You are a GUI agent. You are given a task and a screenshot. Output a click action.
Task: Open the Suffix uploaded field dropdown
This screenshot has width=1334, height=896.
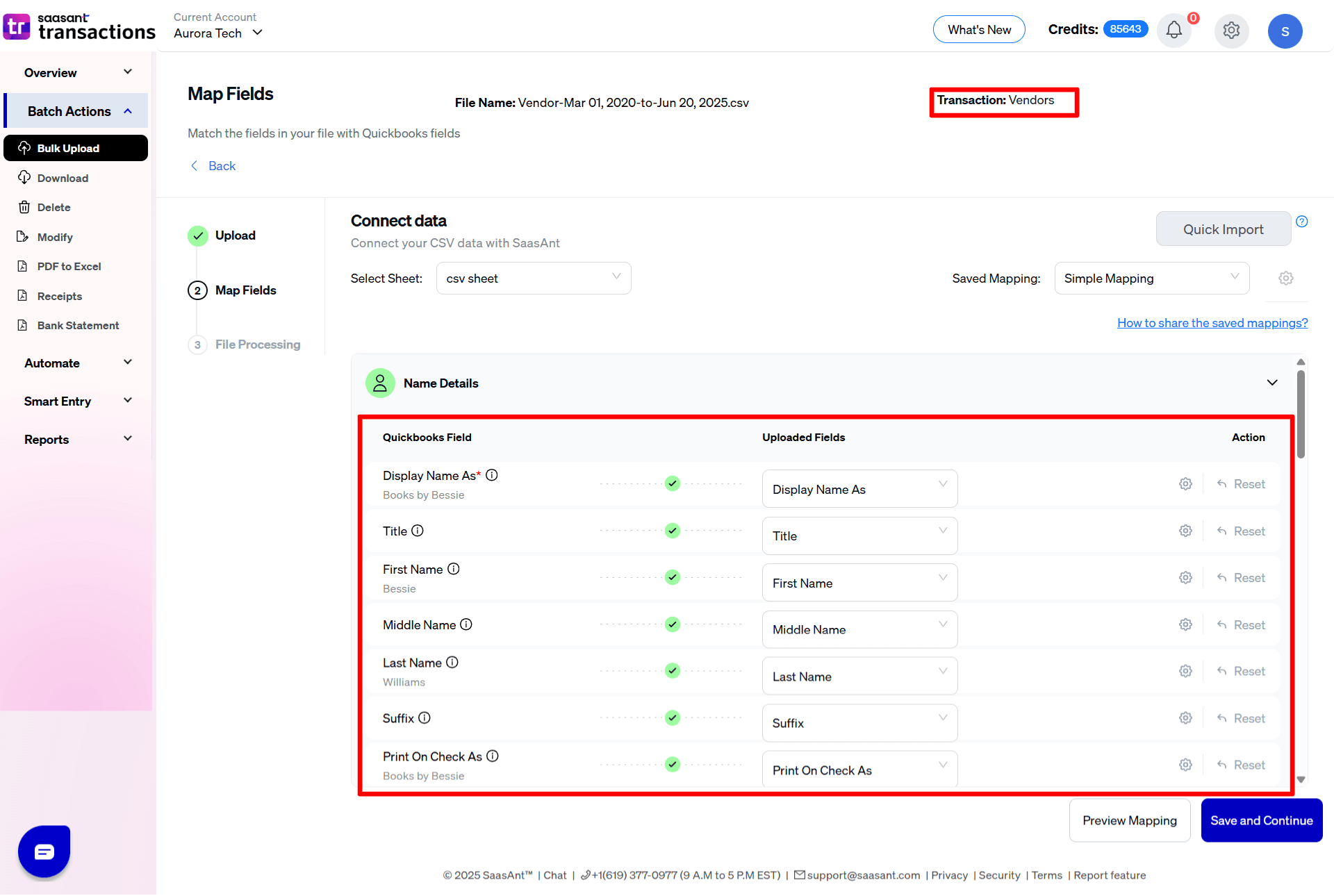859,723
